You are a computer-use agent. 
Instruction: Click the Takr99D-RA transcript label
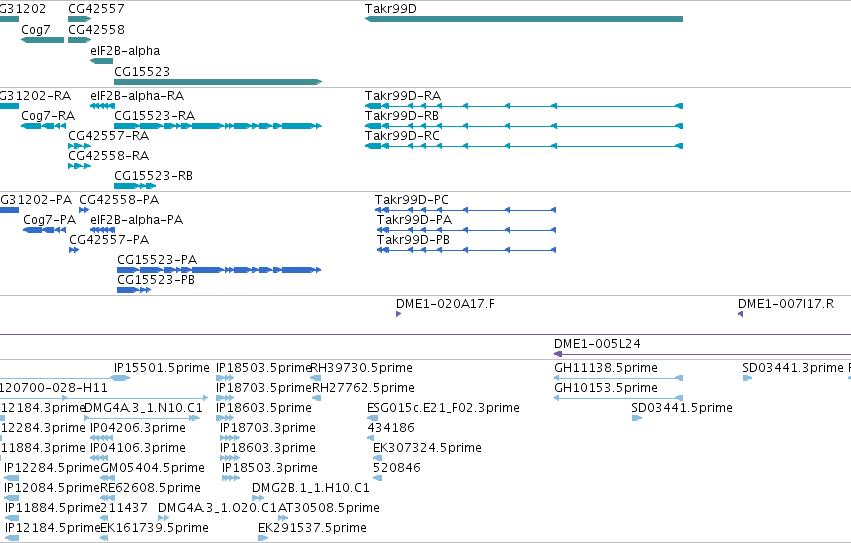tap(403, 96)
